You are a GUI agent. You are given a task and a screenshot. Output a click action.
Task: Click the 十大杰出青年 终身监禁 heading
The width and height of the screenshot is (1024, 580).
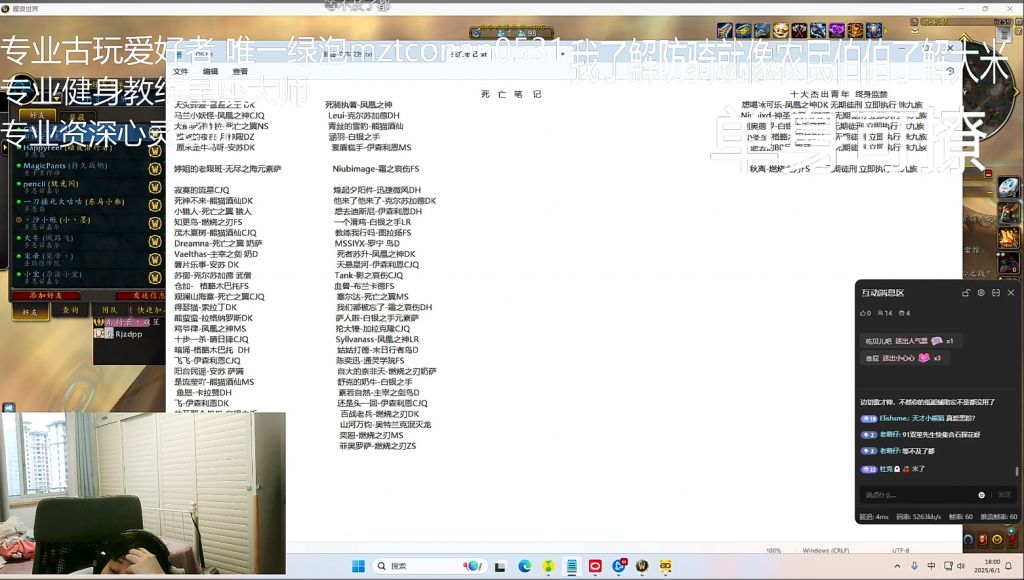[x=839, y=94]
